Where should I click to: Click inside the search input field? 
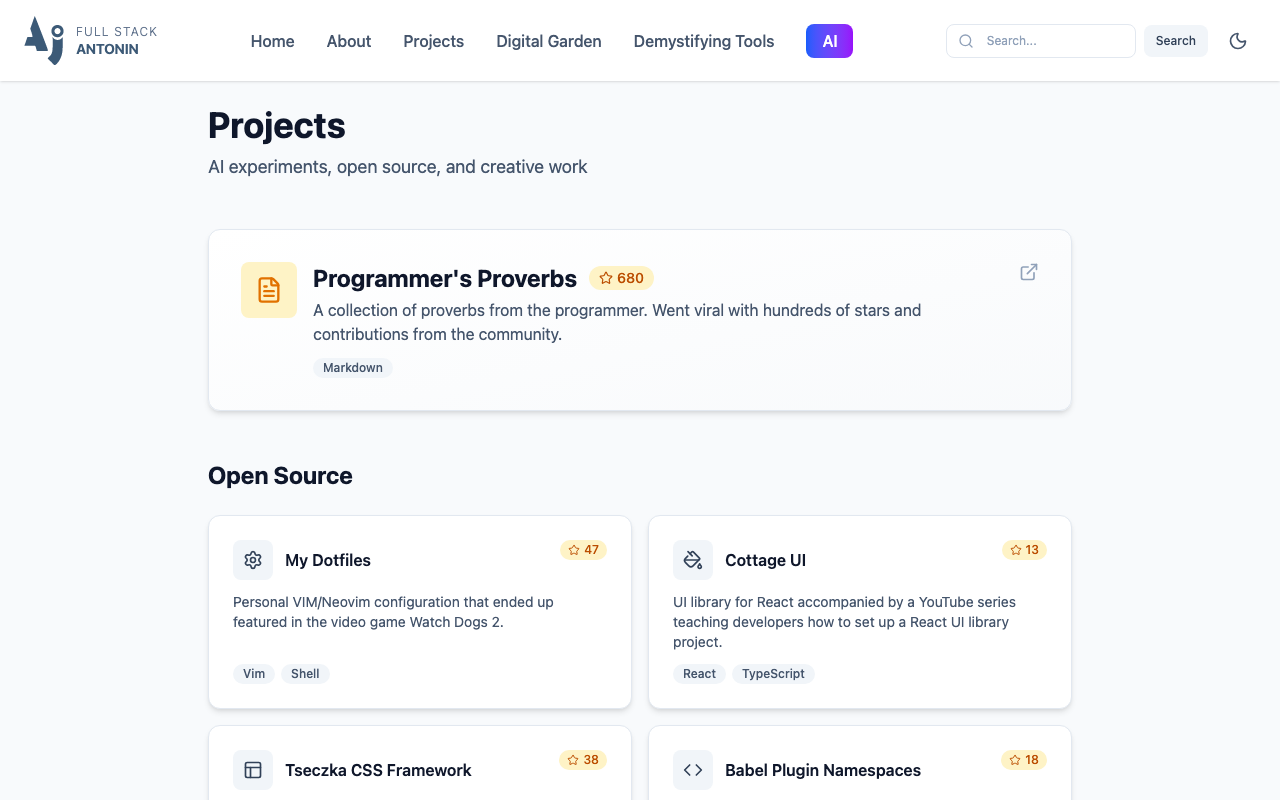tap(1050, 41)
